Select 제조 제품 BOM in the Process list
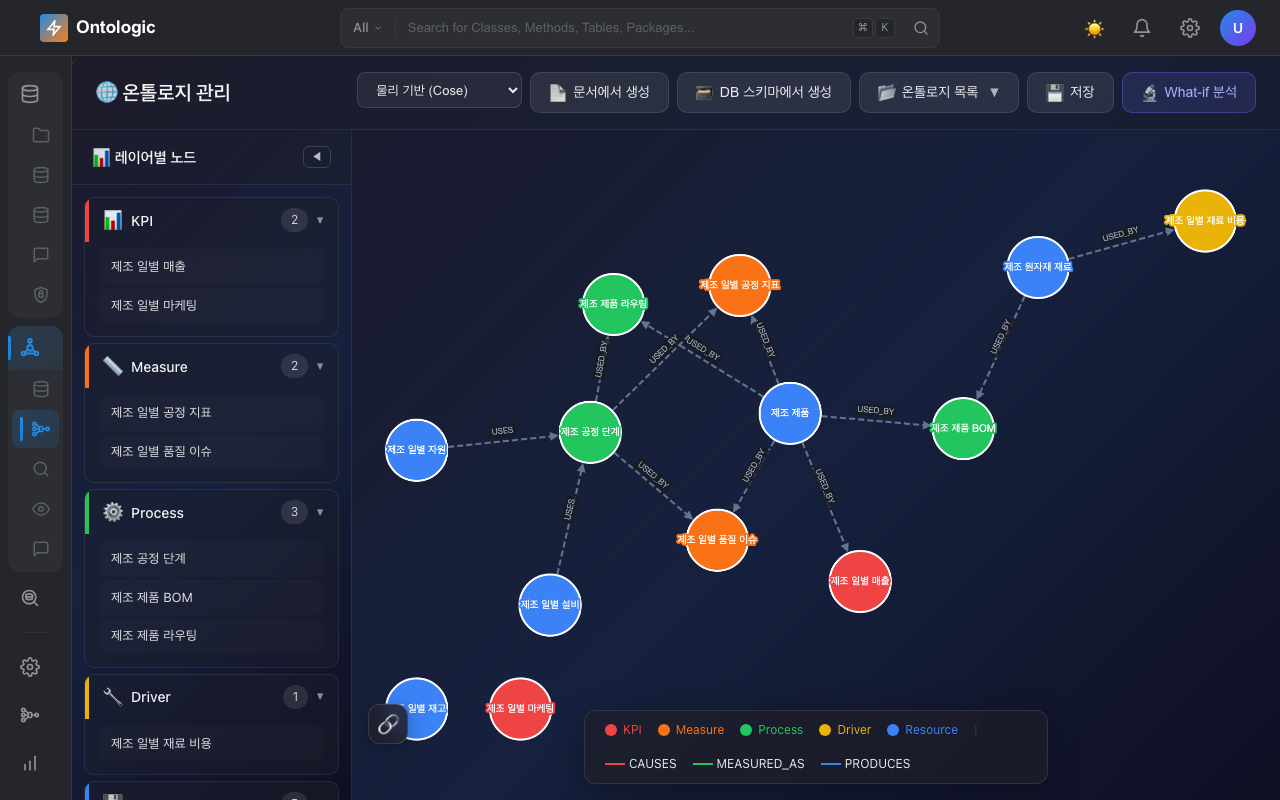1280x800 pixels. click(x=211, y=597)
